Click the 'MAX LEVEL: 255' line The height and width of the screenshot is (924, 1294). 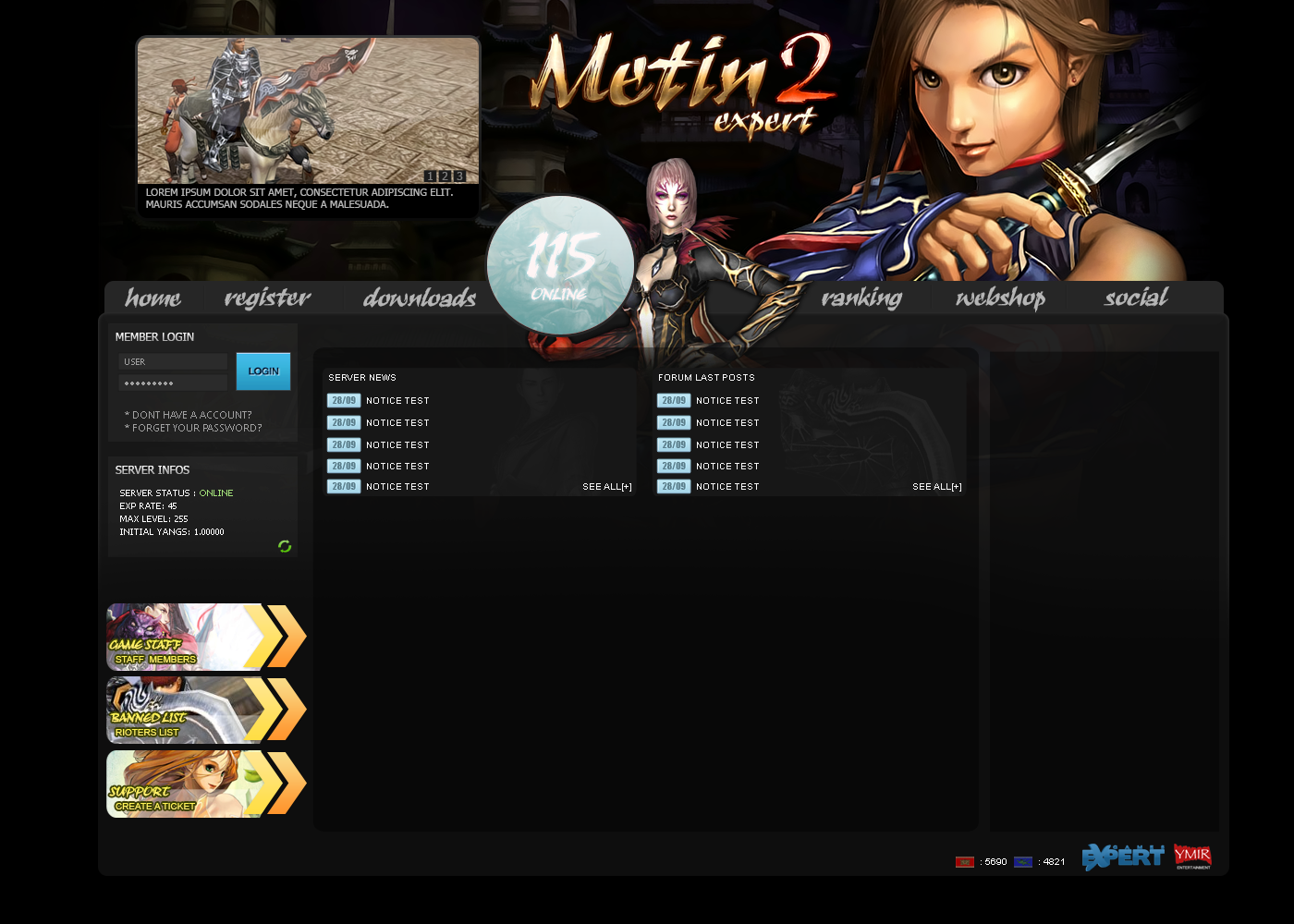point(153,519)
